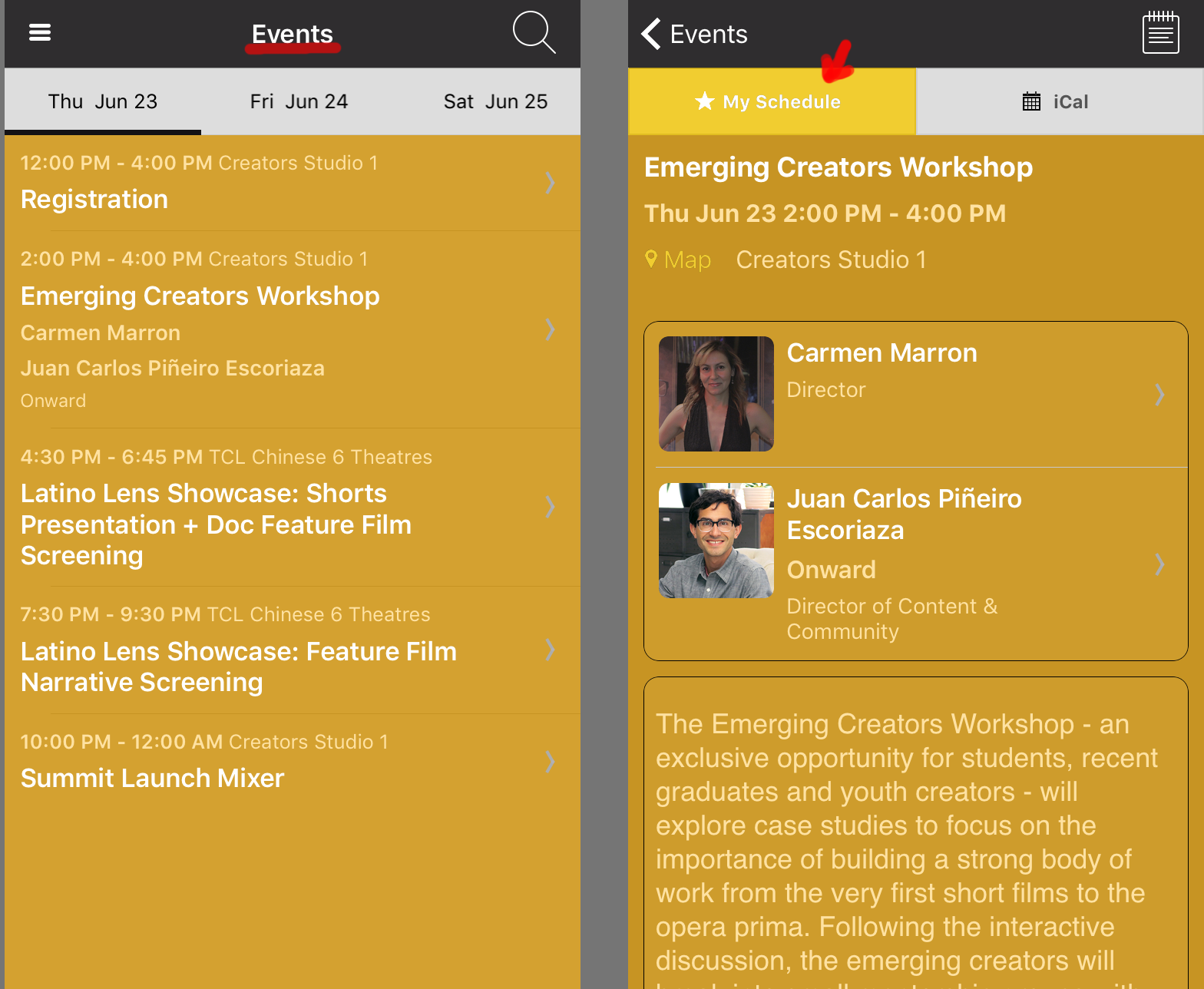Select the Sat Jun 25 tab

[495, 101]
